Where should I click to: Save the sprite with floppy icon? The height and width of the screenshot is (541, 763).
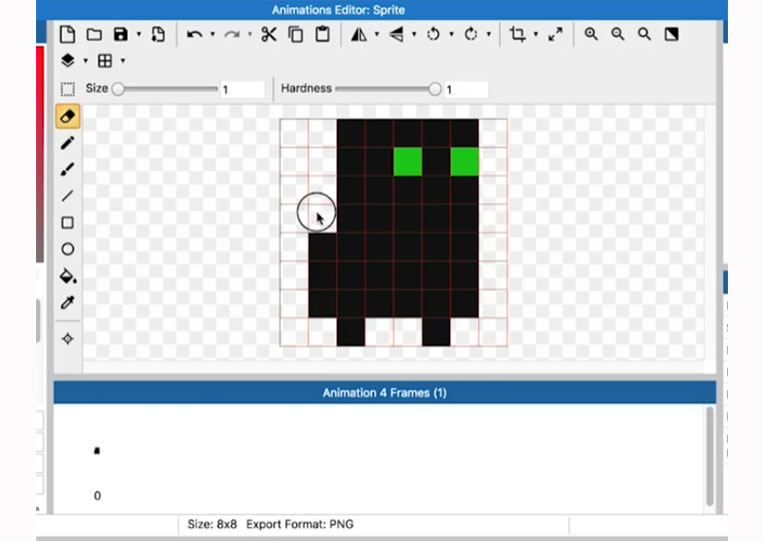click(120, 35)
